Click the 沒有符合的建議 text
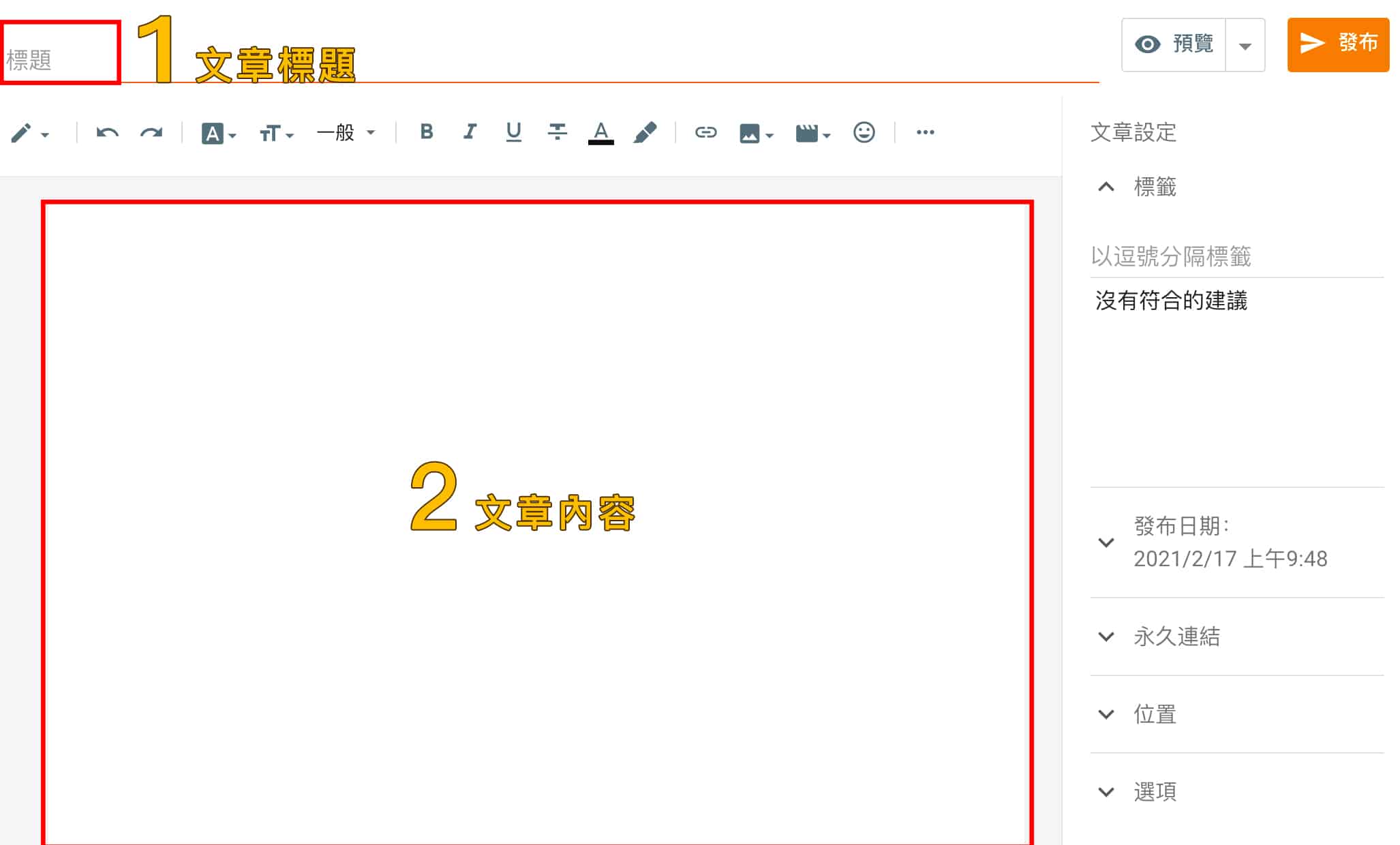Image resolution: width=1400 pixels, height=845 pixels. pos(1171,301)
